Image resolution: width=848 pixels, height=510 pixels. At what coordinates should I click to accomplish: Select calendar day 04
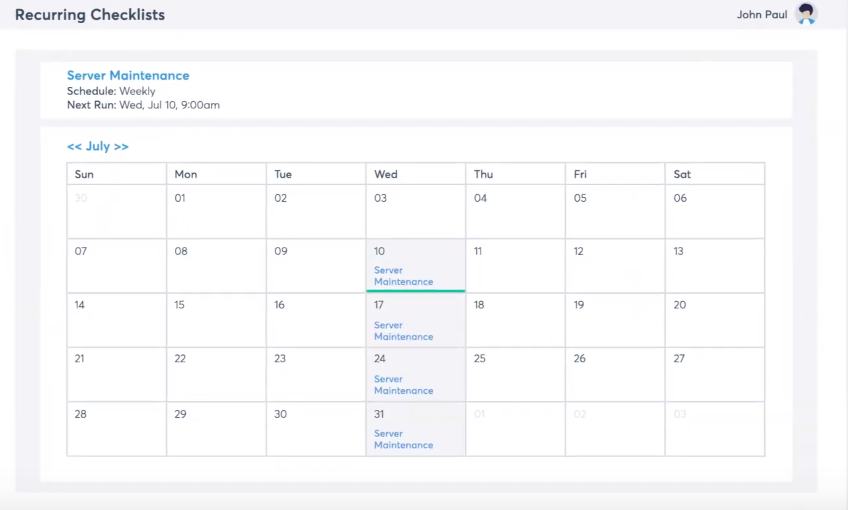click(515, 211)
